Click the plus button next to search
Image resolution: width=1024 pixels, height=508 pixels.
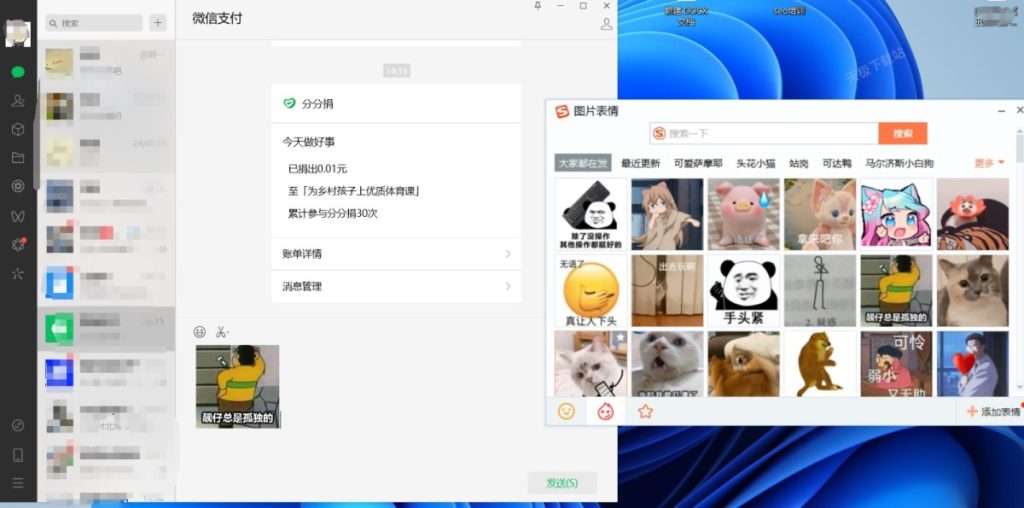click(x=157, y=23)
